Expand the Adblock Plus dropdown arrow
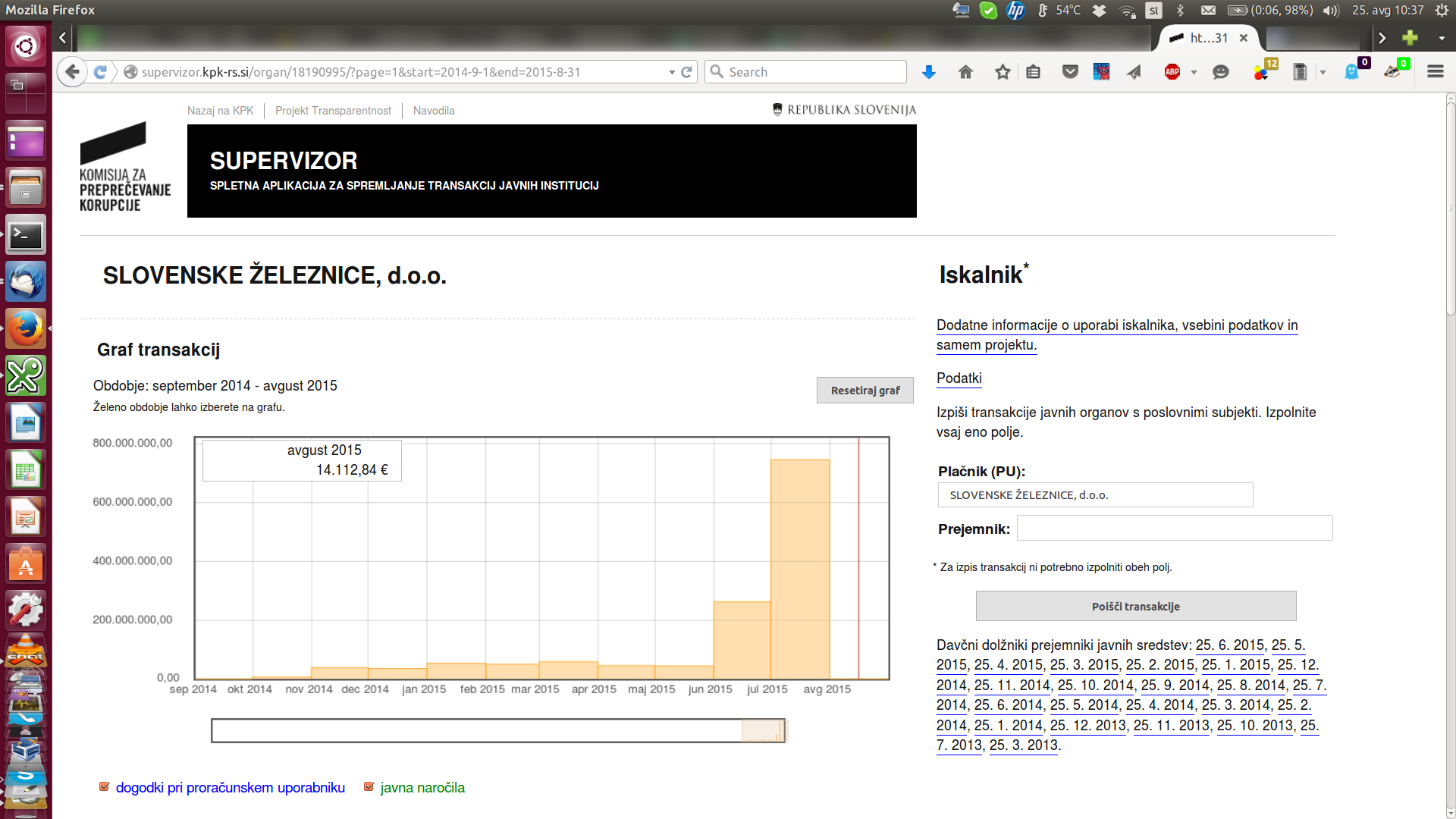The image size is (1456, 819). tap(1194, 73)
